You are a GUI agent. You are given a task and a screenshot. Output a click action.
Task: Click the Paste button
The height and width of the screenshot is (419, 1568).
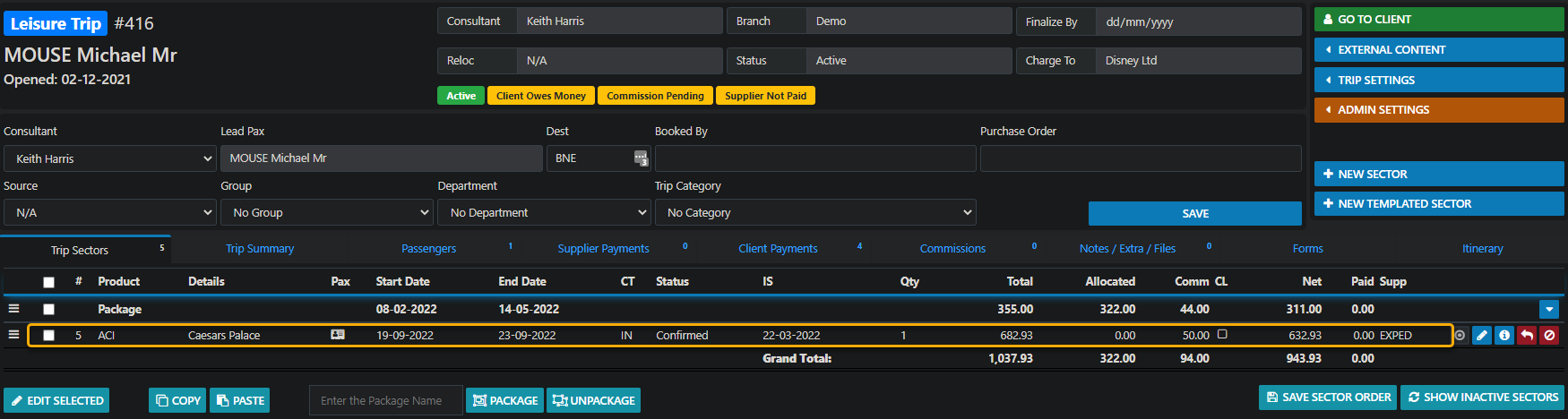(x=239, y=400)
